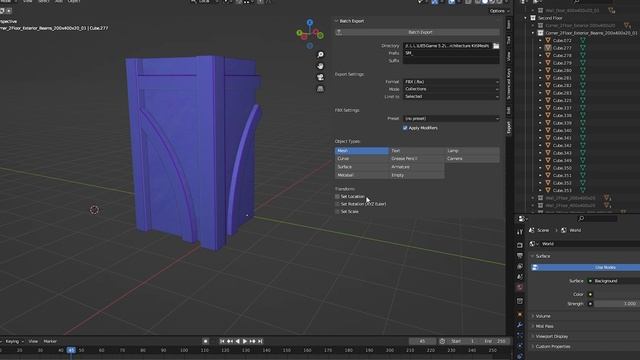Enable the Set Scale checkbox

tap(338, 212)
